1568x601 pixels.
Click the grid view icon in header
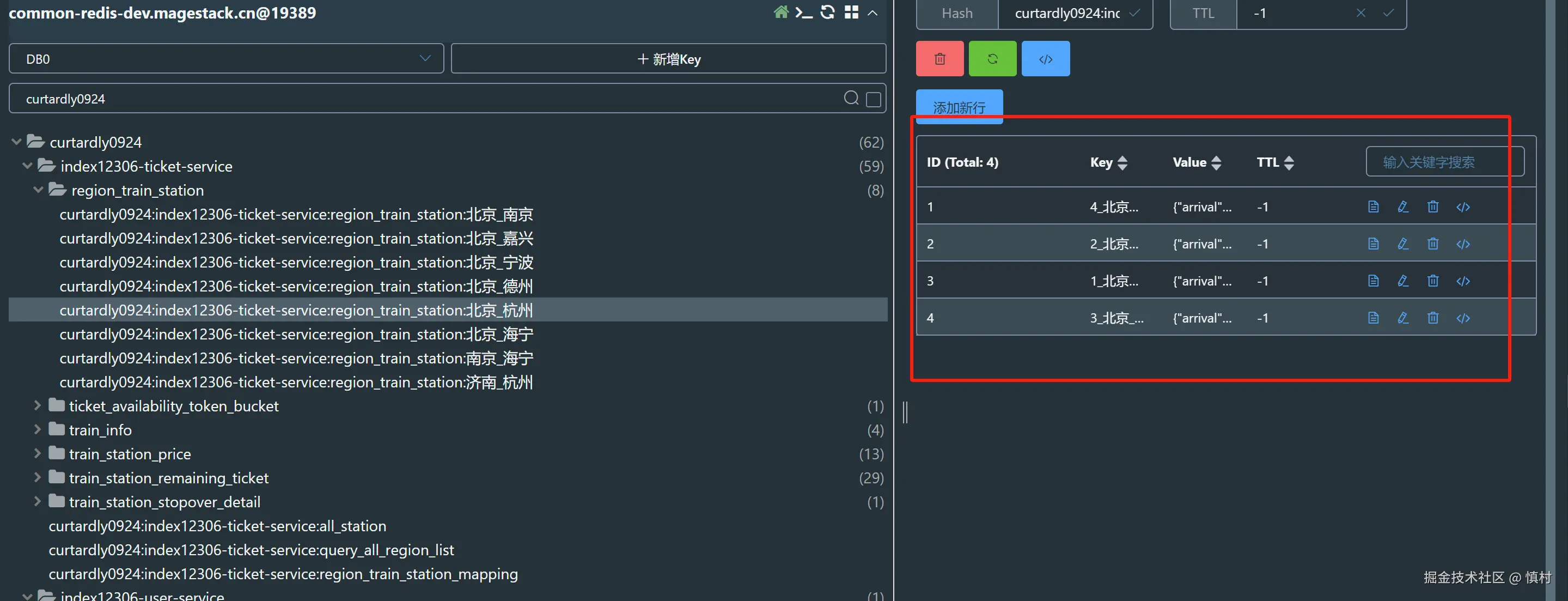click(x=852, y=12)
